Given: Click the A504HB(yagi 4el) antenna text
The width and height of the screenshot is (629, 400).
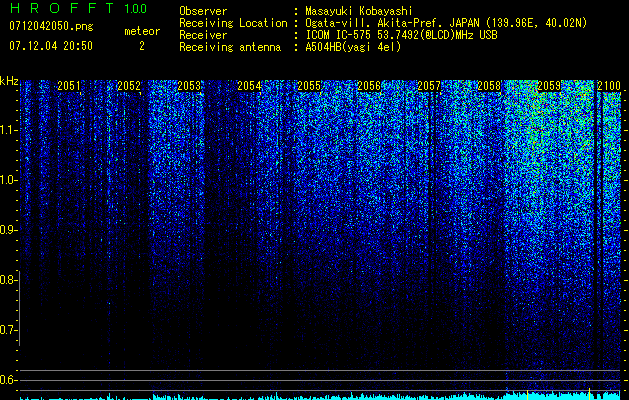Looking at the screenshot, I should click(353, 47).
